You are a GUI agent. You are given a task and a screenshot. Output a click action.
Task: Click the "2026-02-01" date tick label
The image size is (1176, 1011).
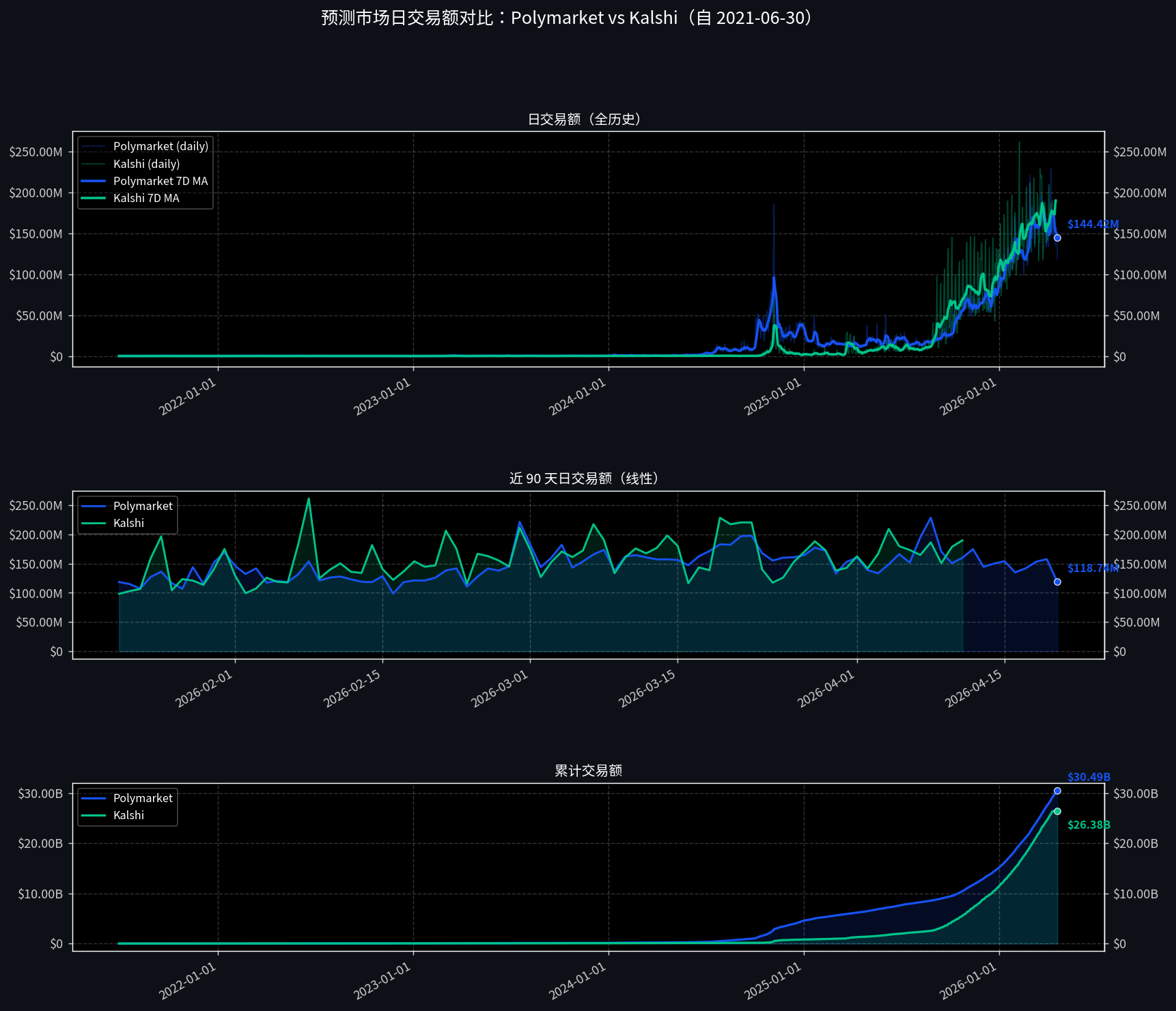click(204, 688)
